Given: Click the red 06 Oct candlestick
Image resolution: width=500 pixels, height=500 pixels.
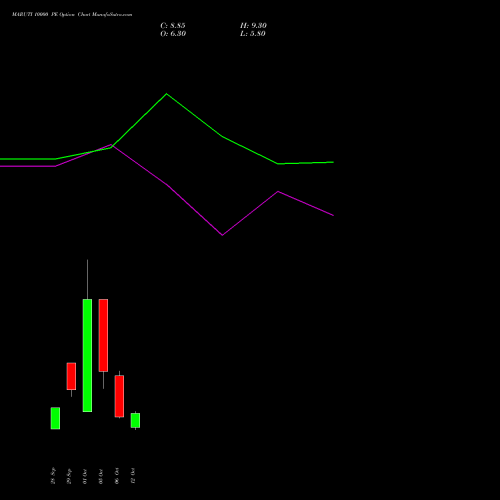Looking at the screenshot, I should tap(119, 396).
